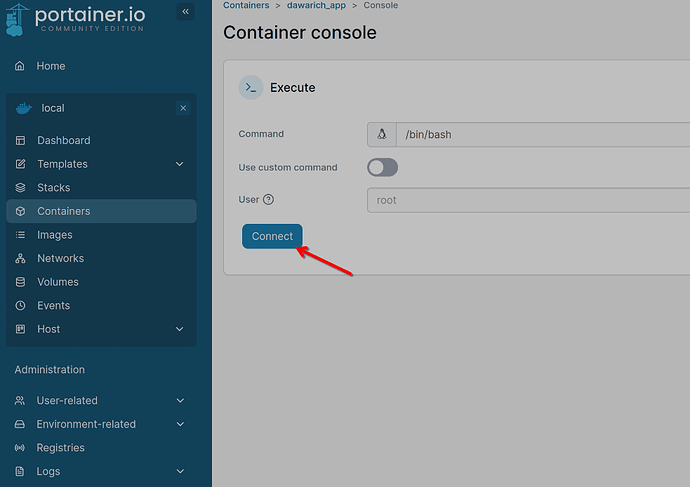Screen dimensions: 690x487
Task: Click the Volumes database icon
Action: 20,282
